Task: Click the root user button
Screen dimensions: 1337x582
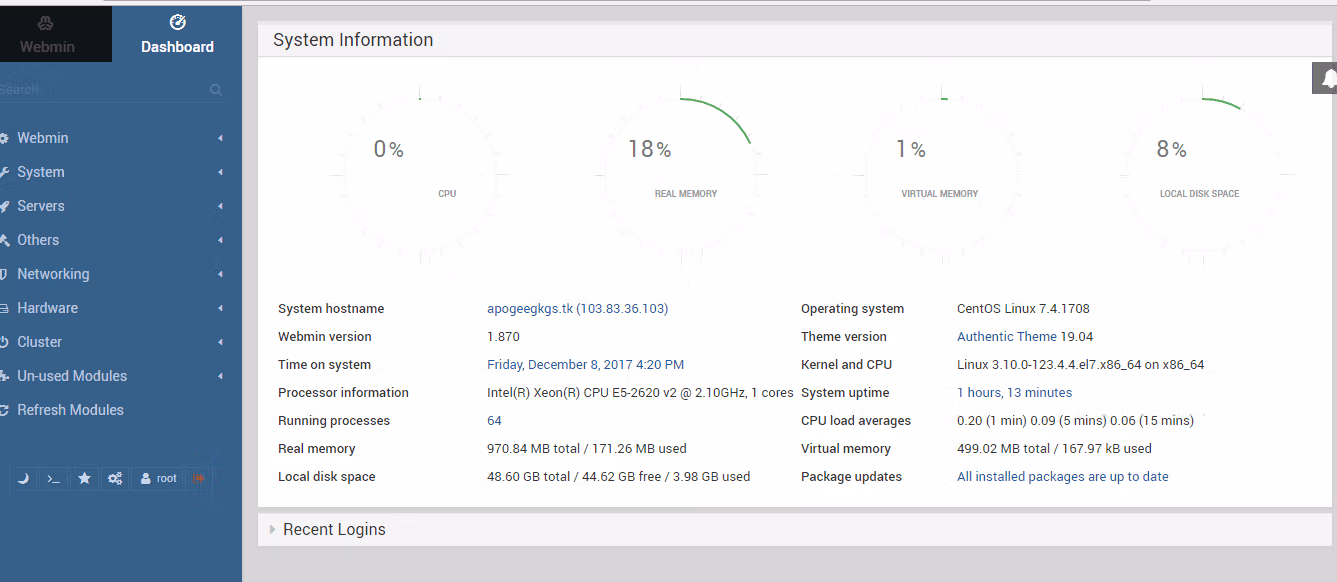Action: [x=158, y=479]
